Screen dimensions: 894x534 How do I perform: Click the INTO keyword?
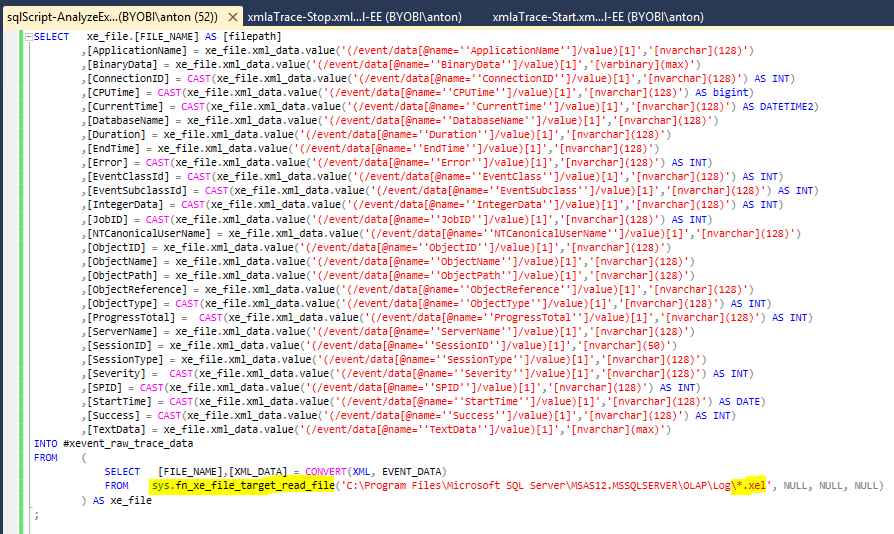coord(46,443)
